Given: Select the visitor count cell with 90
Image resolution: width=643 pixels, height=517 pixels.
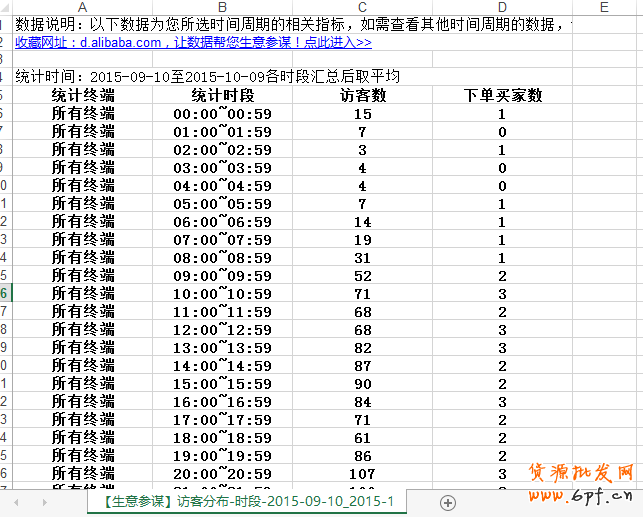Looking at the screenshot, I should point(362,384).
